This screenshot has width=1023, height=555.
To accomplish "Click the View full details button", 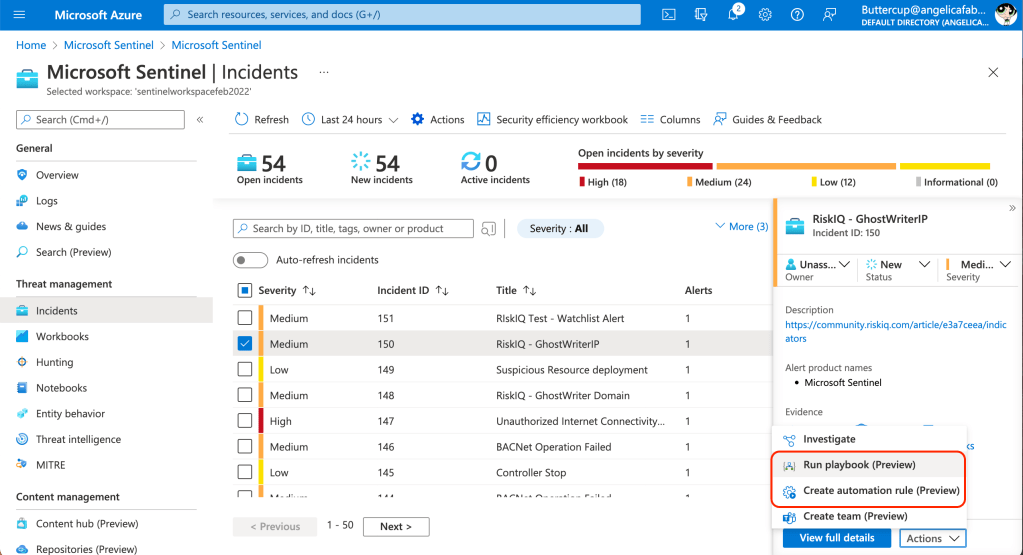I will (x=836, y=538).
